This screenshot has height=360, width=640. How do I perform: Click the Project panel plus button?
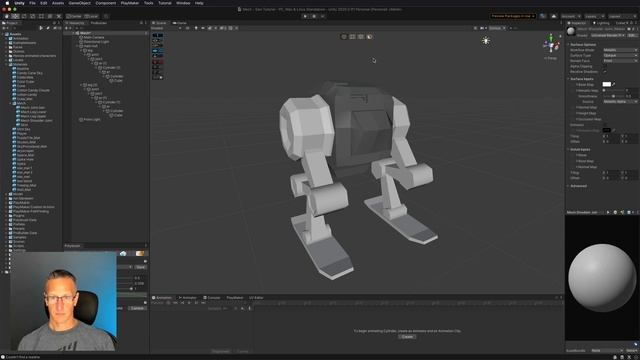tap(5, 28)
